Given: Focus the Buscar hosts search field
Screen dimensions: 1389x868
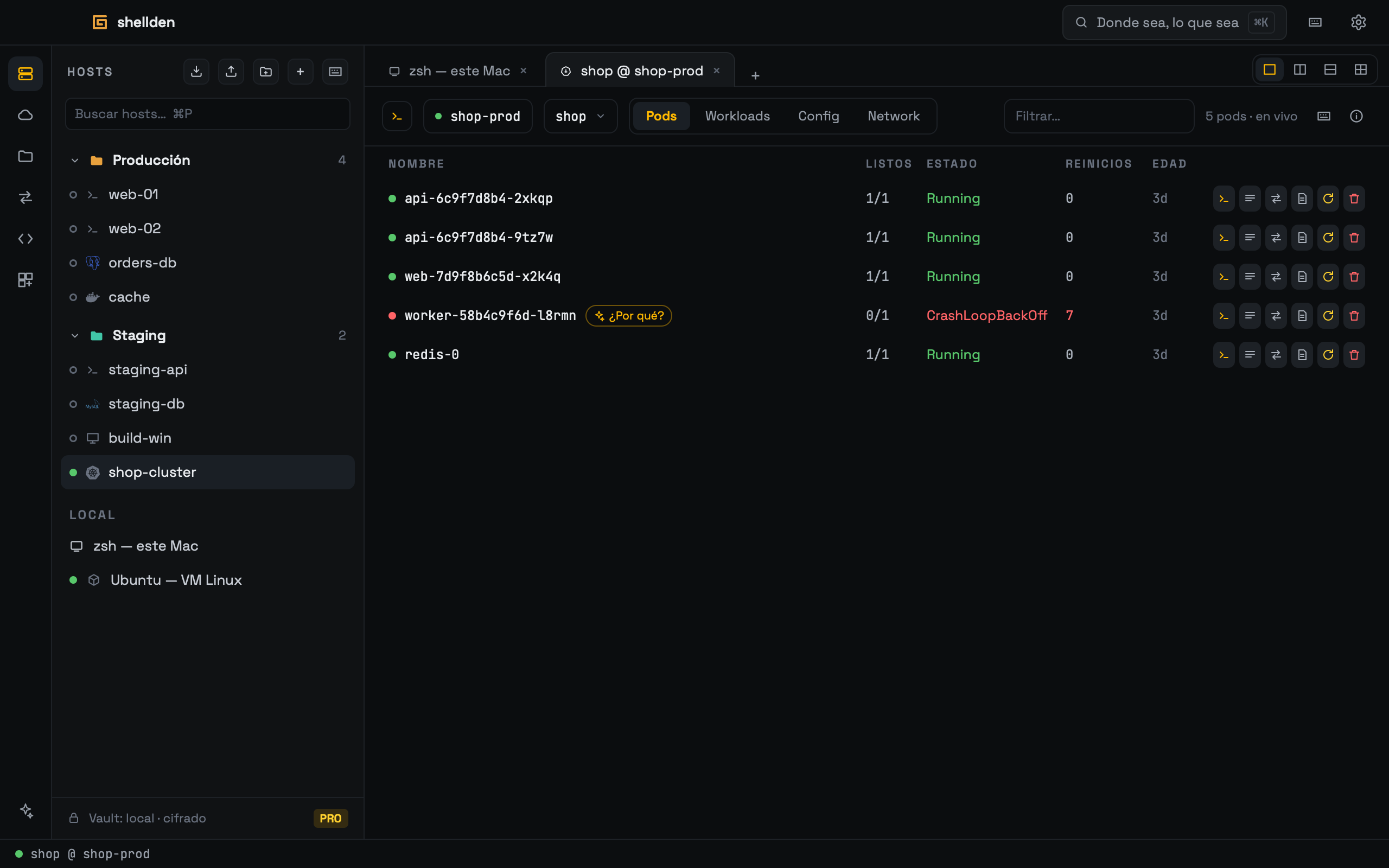Looking at the screenshot, I should click(x=208, y=114).
